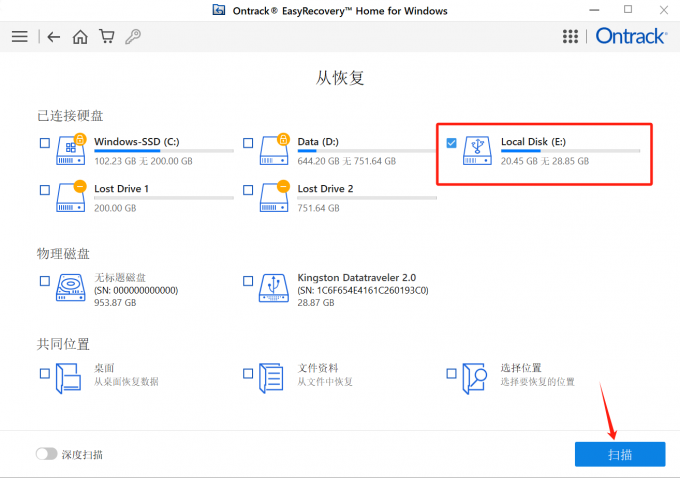
Task: Tick the Lost Drive 1 checkbox
Action: pos(45,190)
